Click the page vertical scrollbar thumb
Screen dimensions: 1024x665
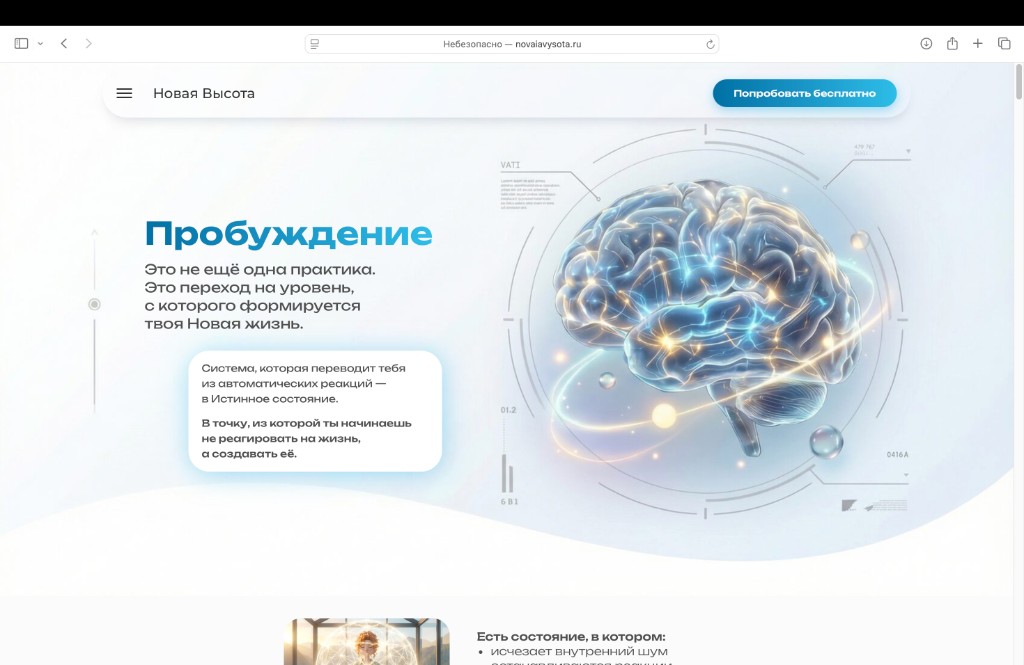coord(1019,82)
